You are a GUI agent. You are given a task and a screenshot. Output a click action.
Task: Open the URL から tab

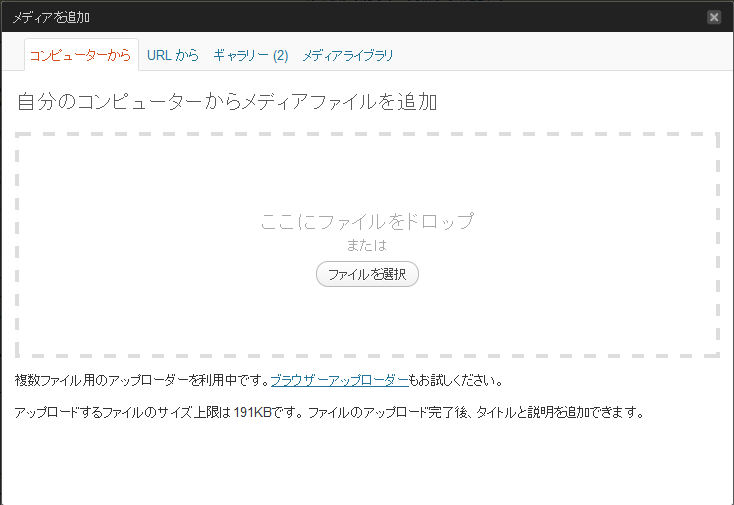click(x=173, y=55)
